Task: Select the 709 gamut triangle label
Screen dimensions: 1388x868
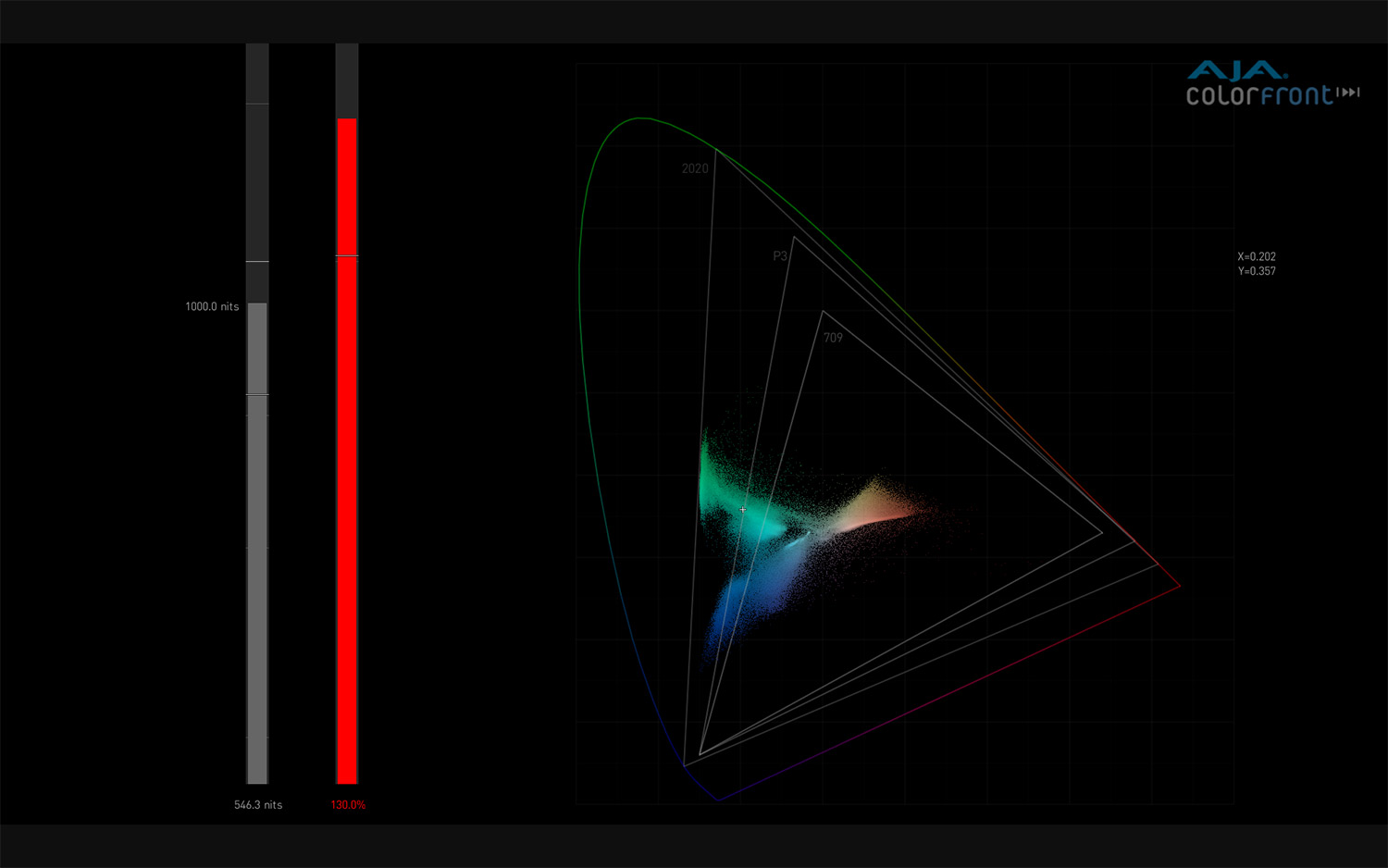Action: coord(833,338)
